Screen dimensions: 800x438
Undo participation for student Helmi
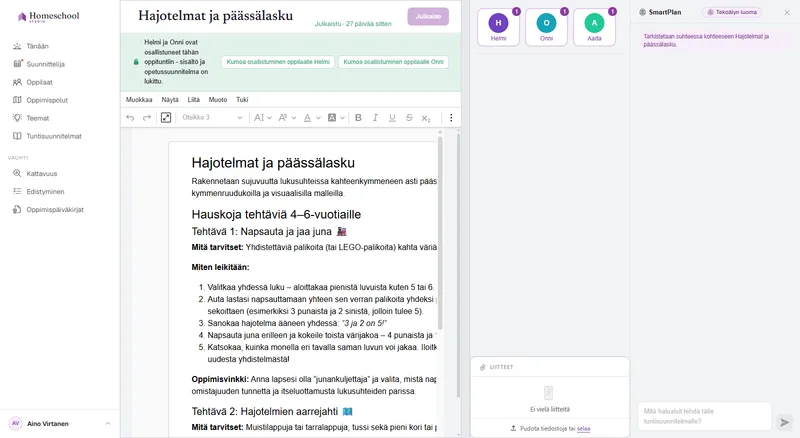(x=278, y=62)
